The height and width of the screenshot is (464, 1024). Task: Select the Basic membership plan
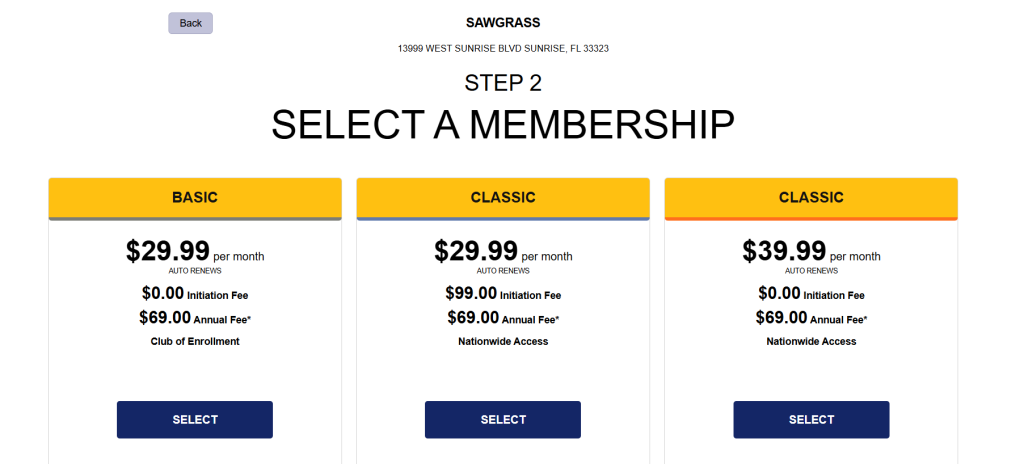point(195,419)
